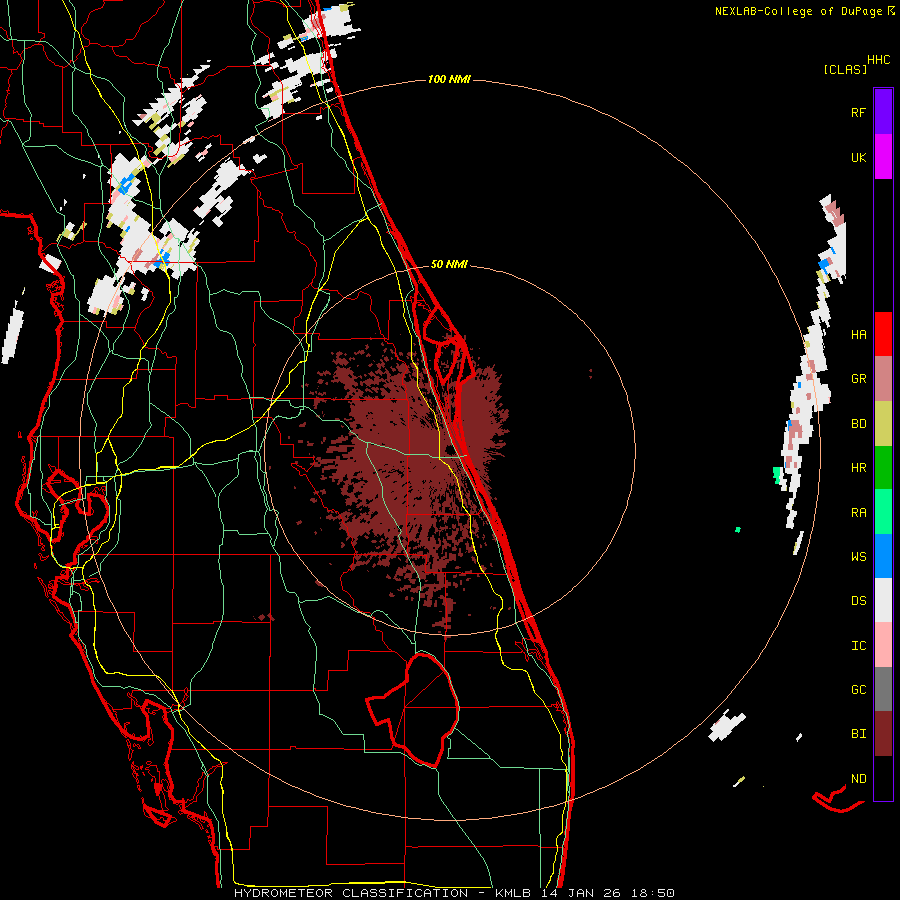
Task: Select the white DS dry snow swatch
Action: point(883,600)
